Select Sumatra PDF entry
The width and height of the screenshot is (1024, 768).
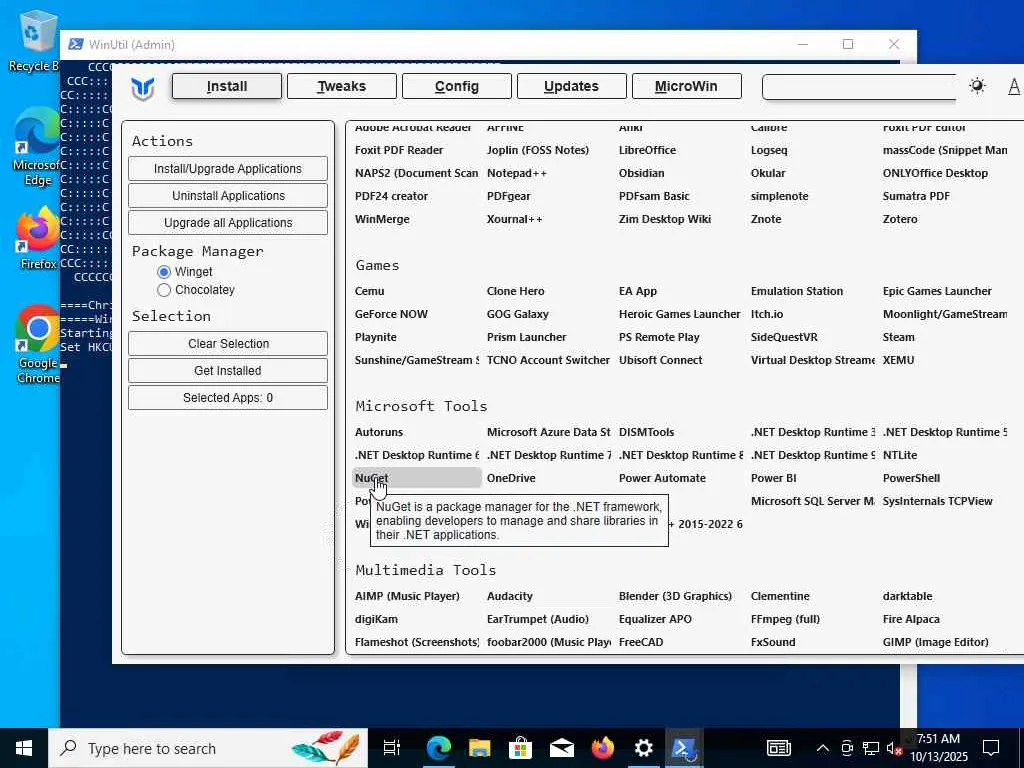(x=916, y=196)
